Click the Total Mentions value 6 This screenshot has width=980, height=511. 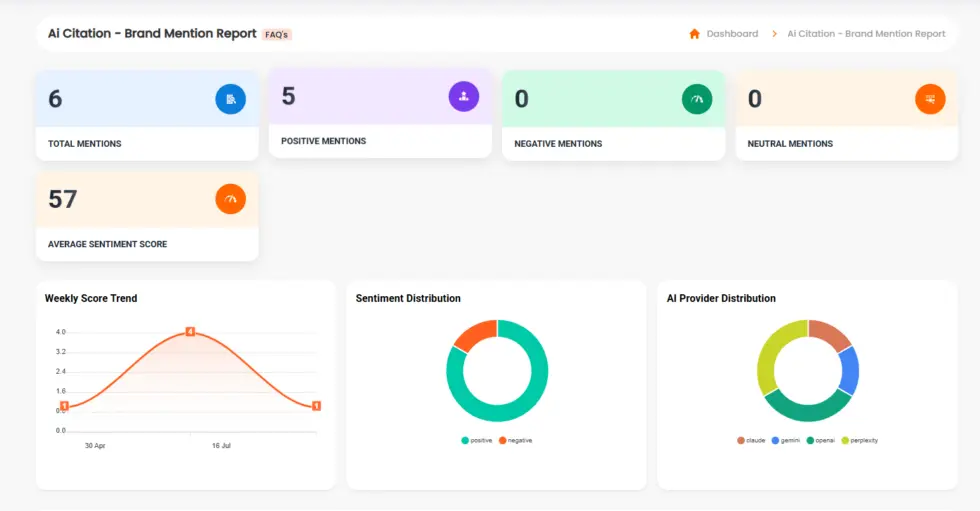pos(55,99)
